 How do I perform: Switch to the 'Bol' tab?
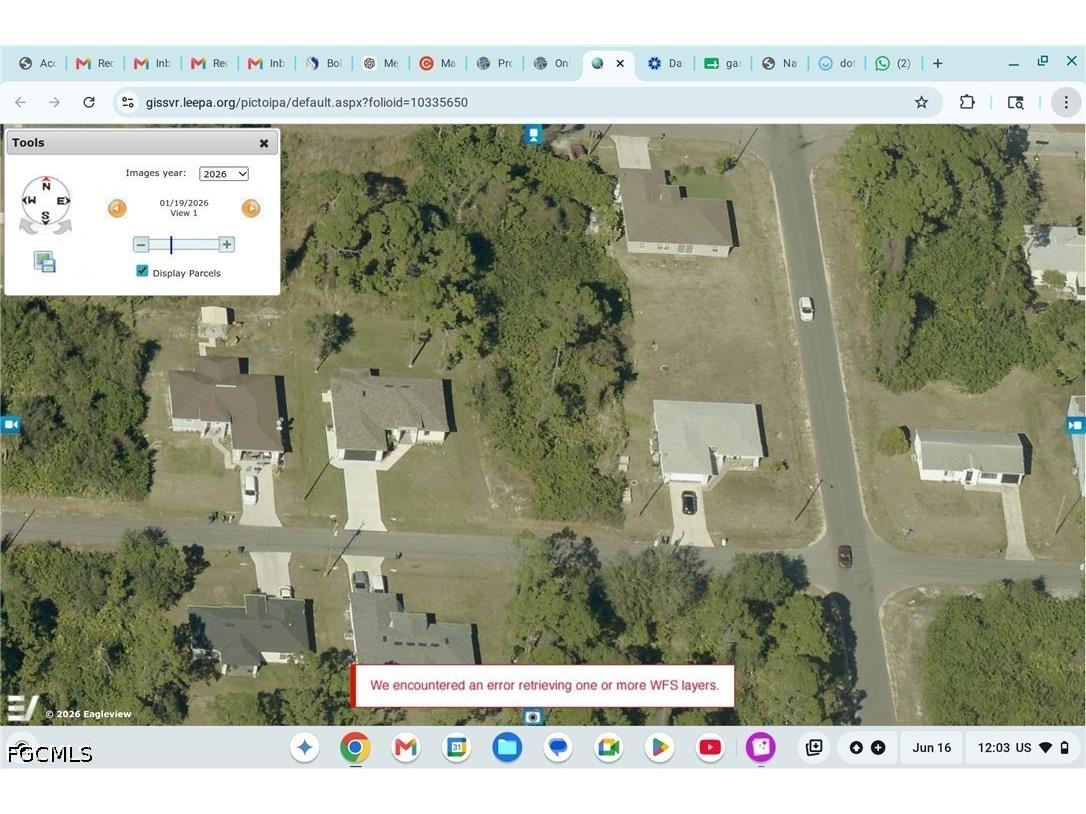coord(323,63)
